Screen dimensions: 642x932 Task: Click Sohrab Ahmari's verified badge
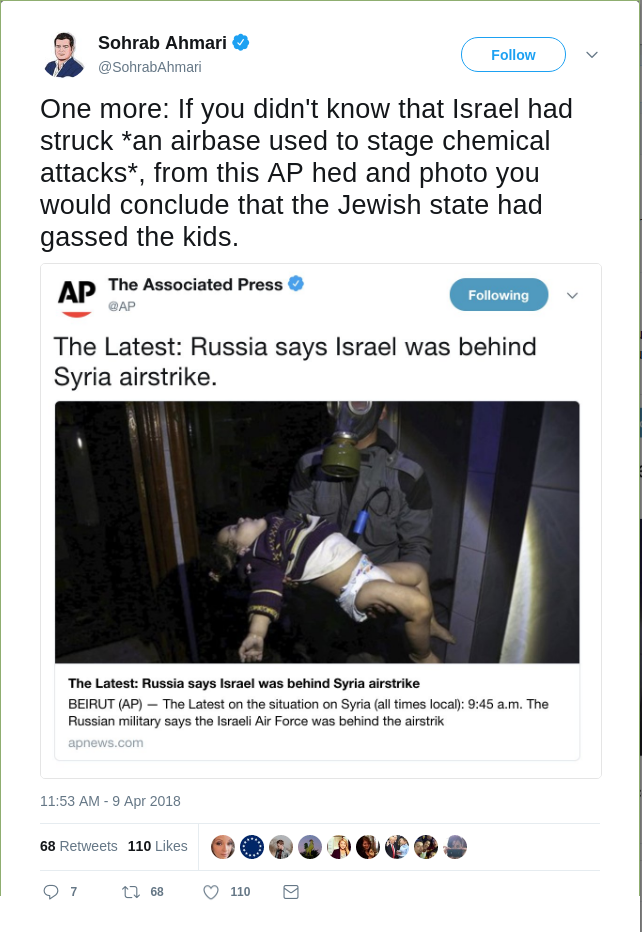point(241,43)
